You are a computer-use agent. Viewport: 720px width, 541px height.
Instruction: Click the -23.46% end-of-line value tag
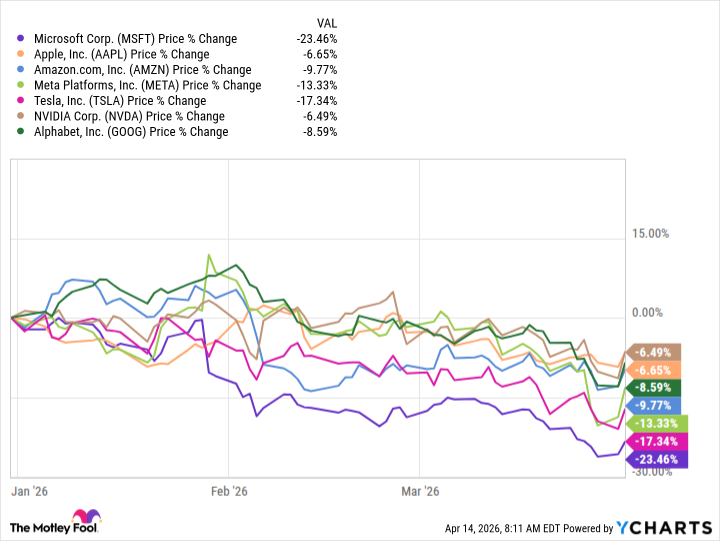(655, 459)
